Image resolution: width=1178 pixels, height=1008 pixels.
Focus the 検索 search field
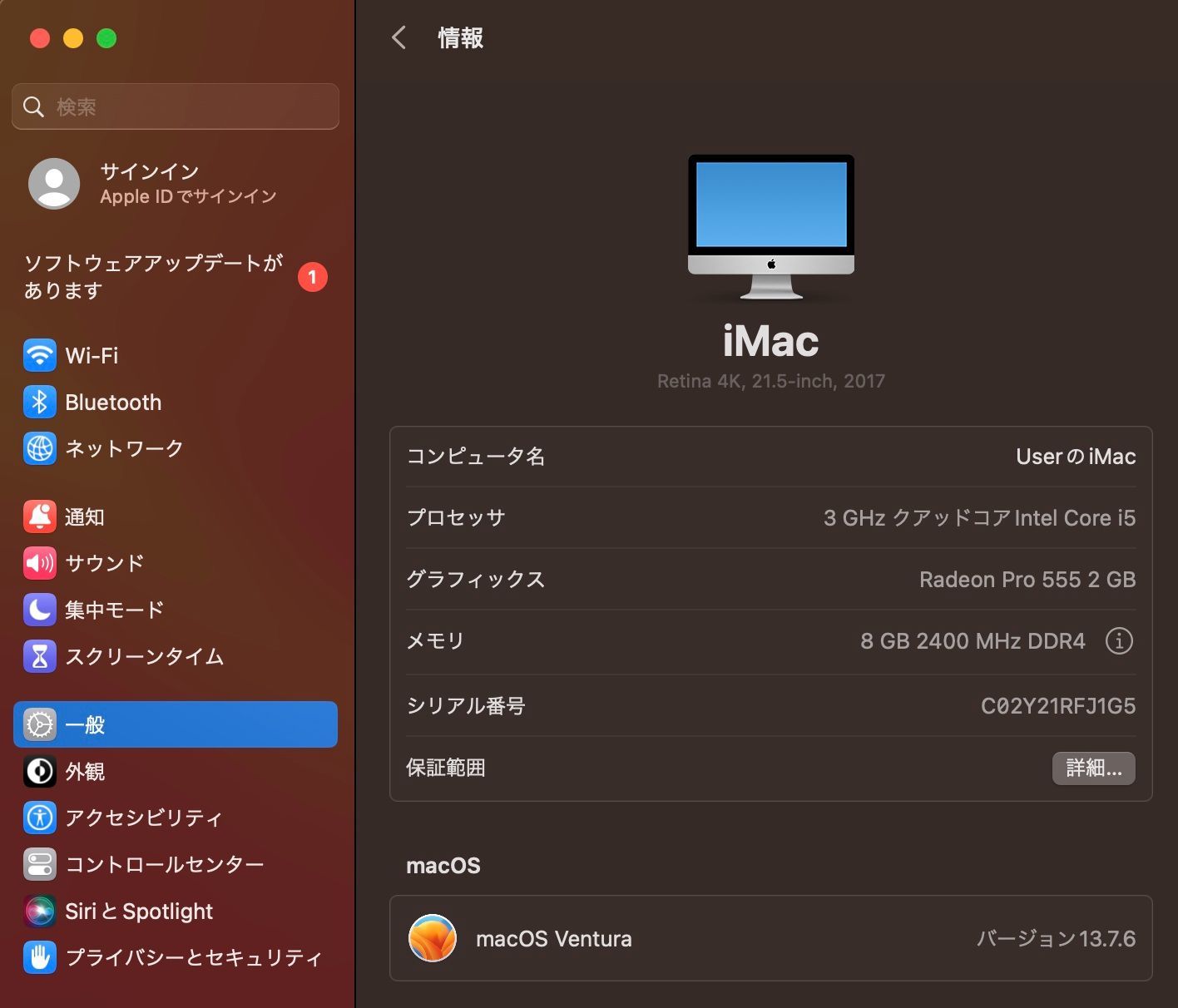[176, 106]
